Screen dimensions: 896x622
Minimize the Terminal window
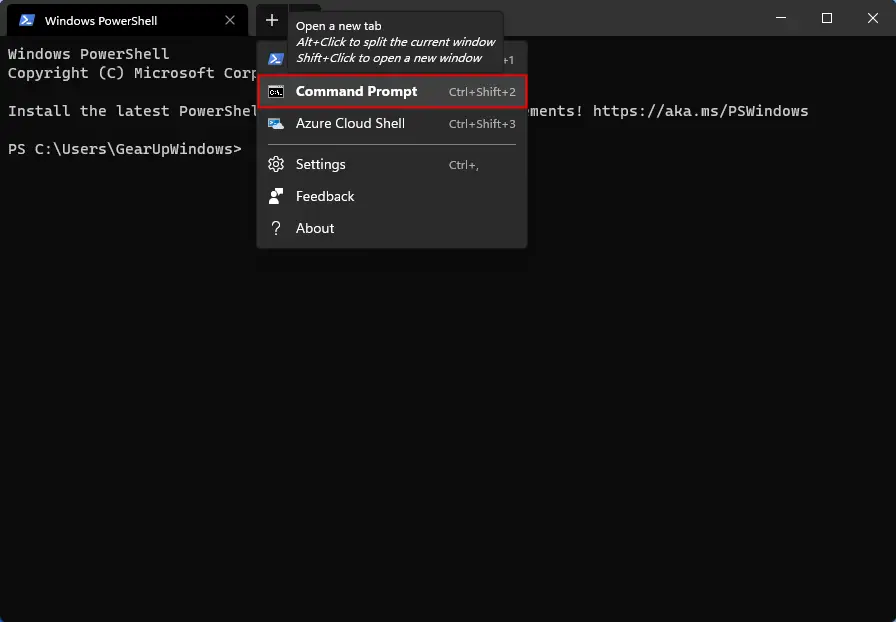pyautogui.click(x=781, y=18)
